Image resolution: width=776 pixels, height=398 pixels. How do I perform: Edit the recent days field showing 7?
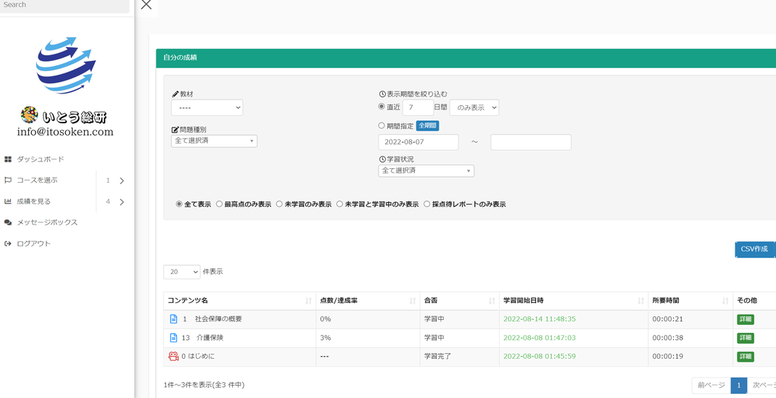[x=418, y=107]
